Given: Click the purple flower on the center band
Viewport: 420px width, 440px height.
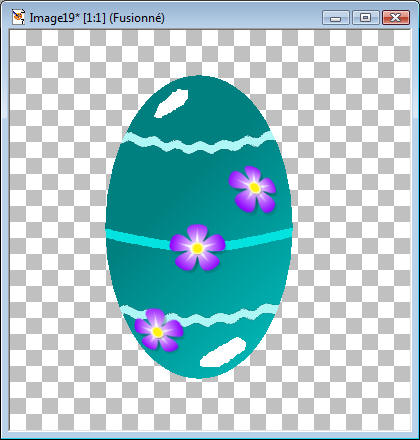Looking at the screenshot, I should click(x=197, y=247).
